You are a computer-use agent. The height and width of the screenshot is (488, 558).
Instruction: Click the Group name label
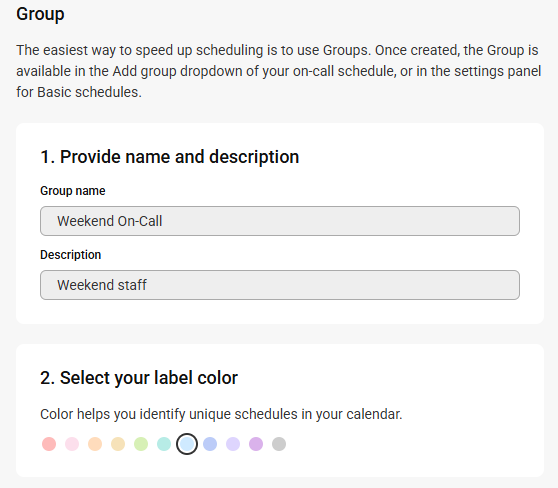[73, 191]
